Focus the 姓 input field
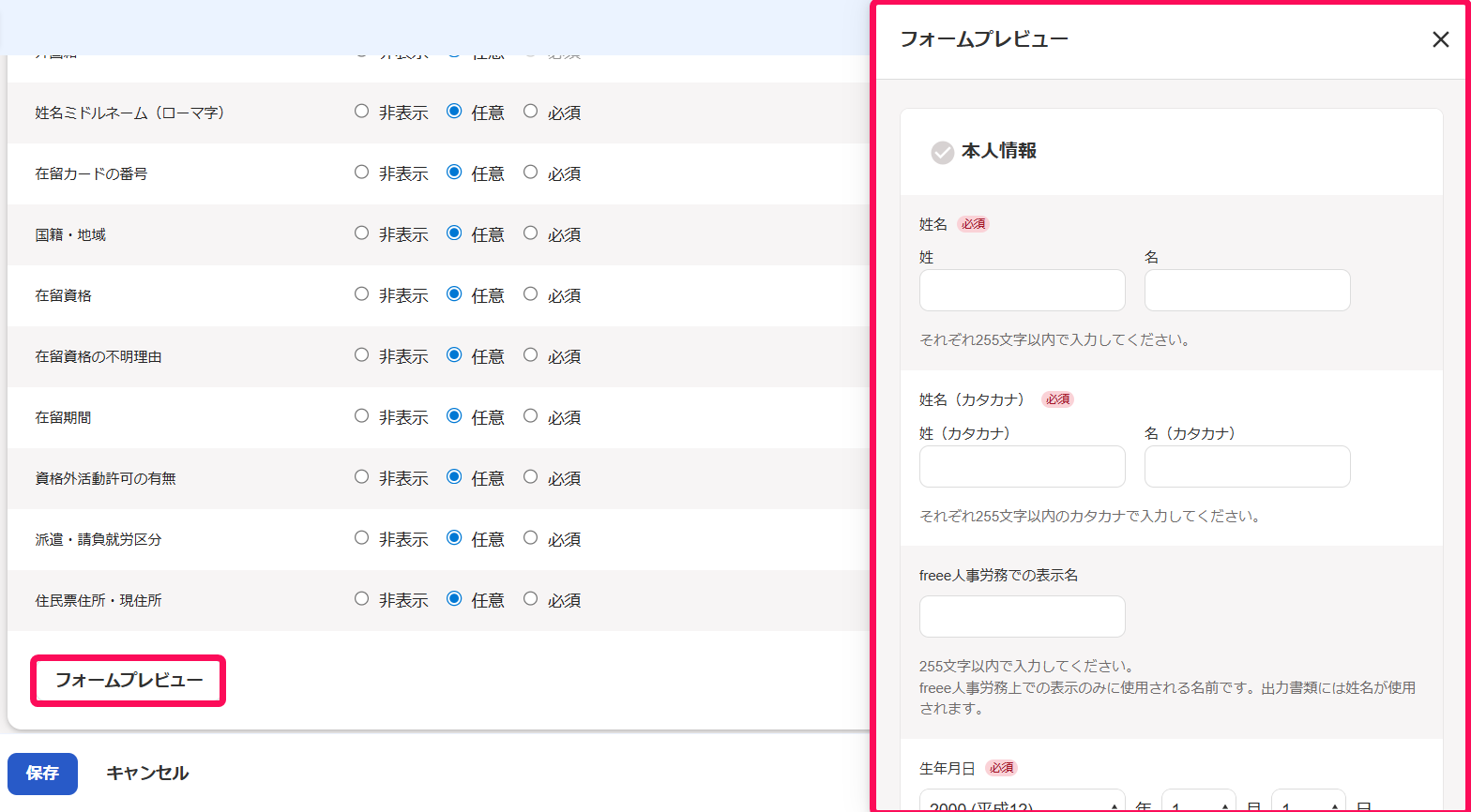1471x812 pixels. coord(1023,291)
